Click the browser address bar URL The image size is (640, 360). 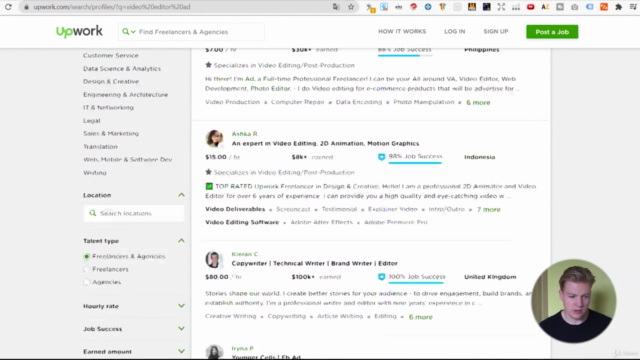tap(111, 7)
